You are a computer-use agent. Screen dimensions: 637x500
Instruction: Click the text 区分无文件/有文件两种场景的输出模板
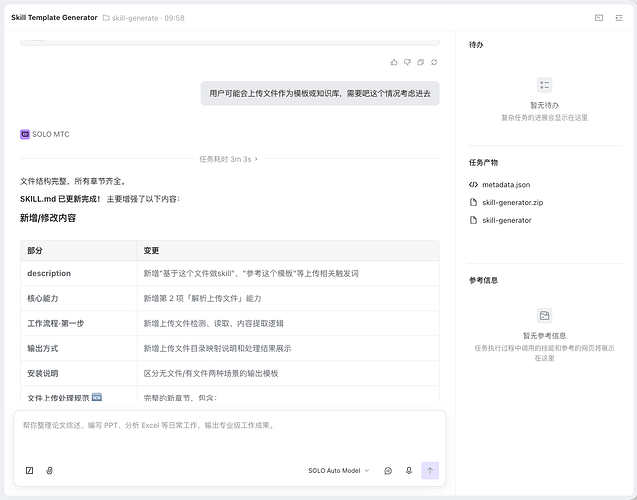[x=211, y=373]
